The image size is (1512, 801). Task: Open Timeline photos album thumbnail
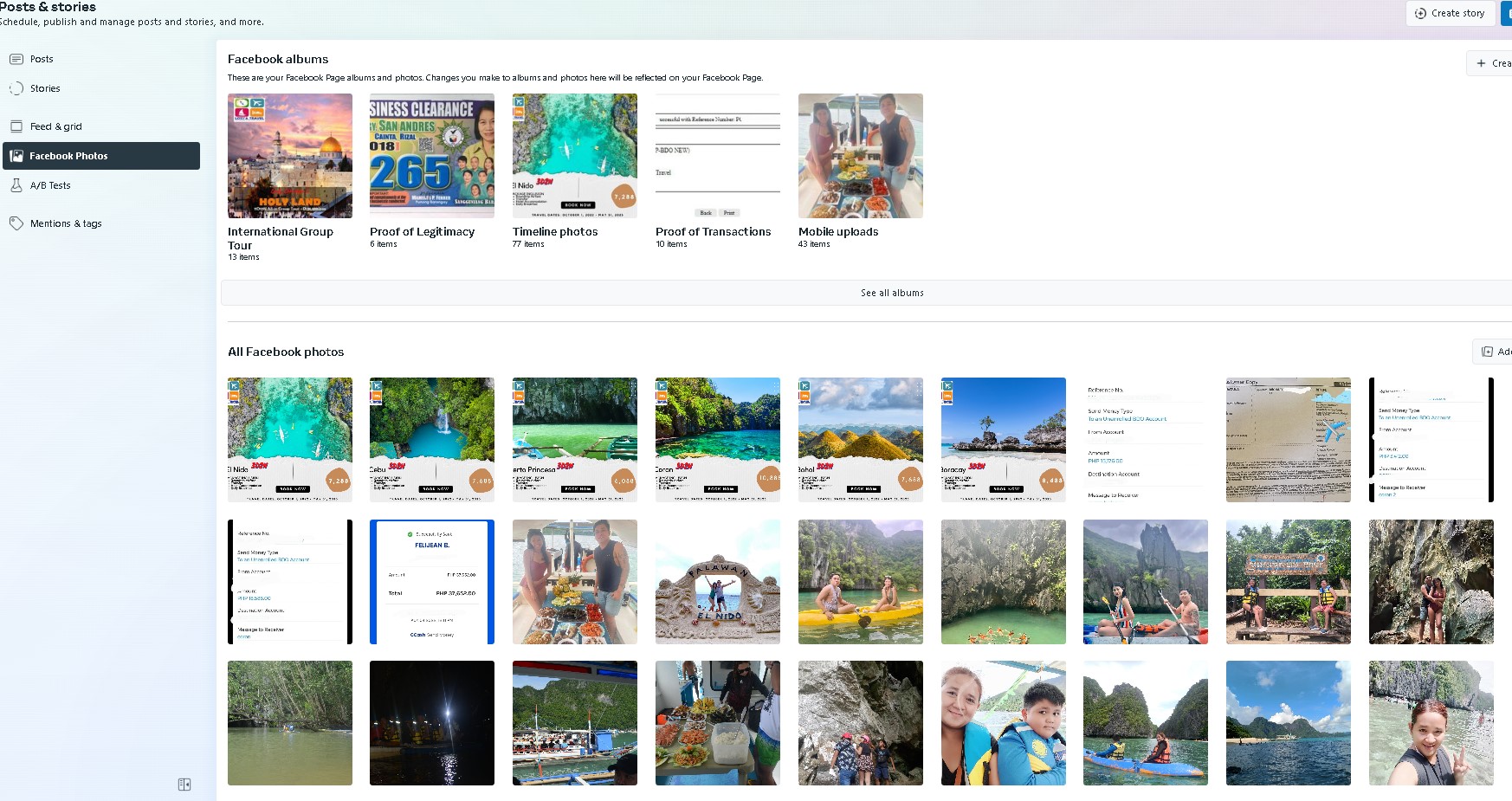point(575,156)
